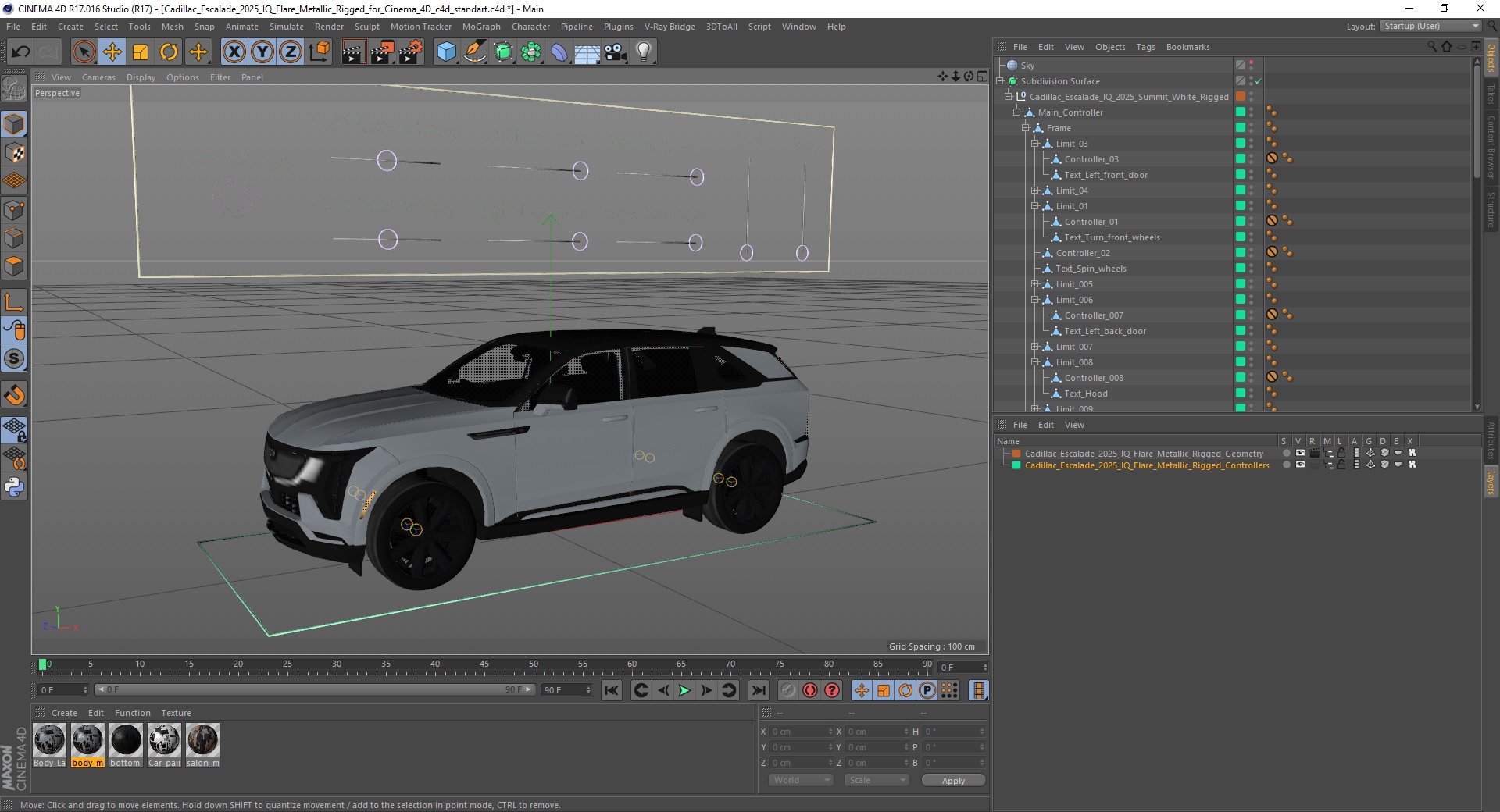Toggle Geometry layer solo dot
1500x812 pixels.
pos(1286,453)
